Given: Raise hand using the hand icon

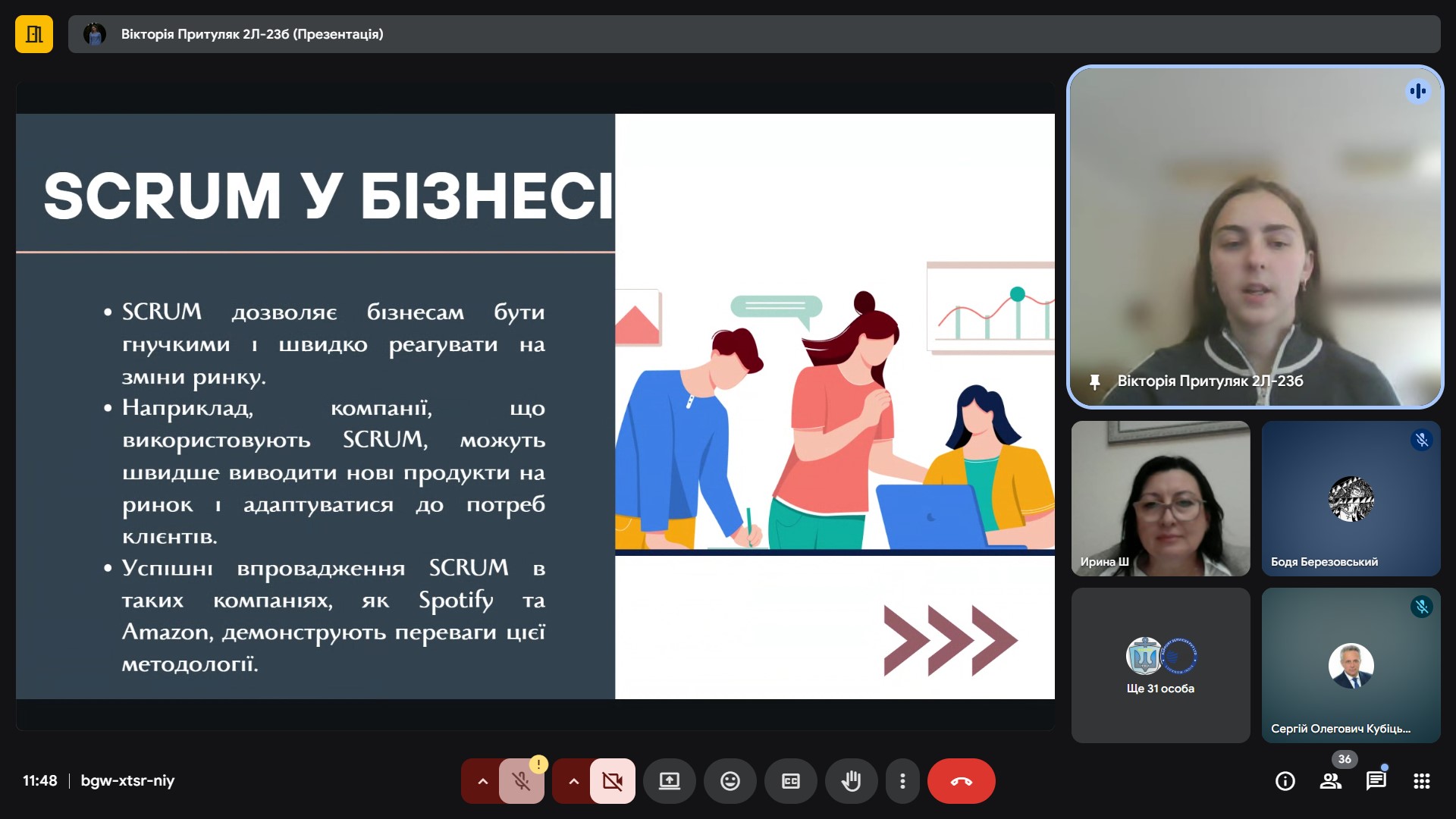Looking at the screenshot, I should (851, 781).
